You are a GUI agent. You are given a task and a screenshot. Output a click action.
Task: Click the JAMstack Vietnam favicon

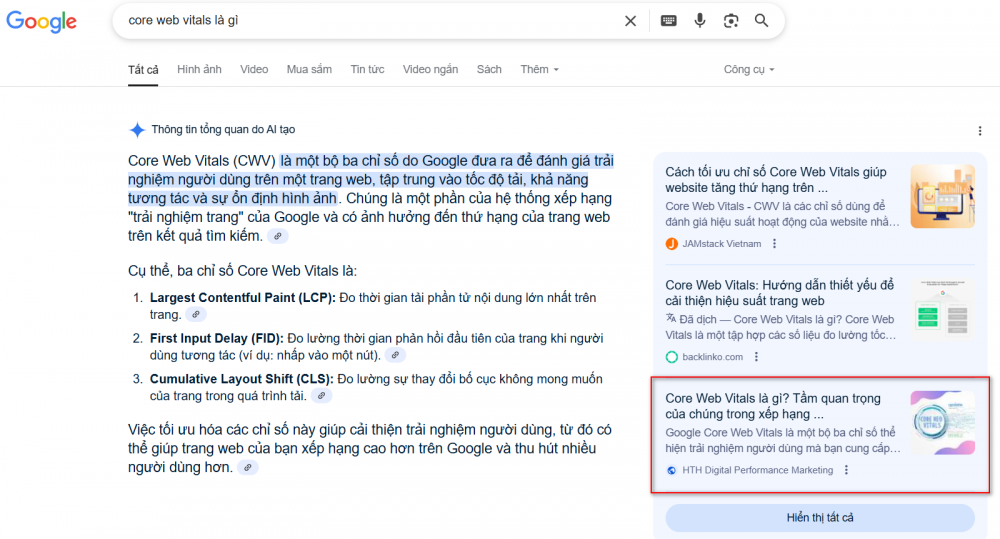(x=672, y=244)
